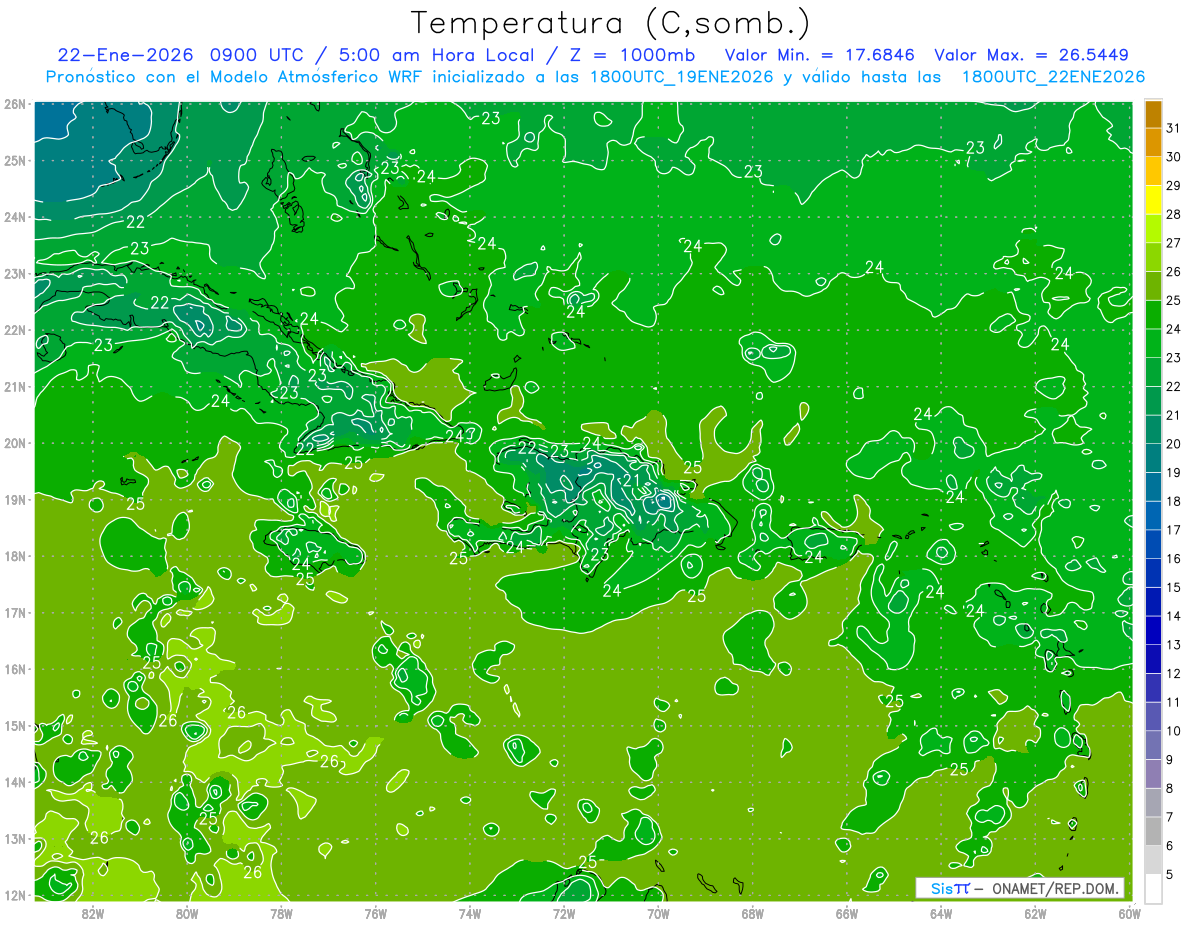Click the 64W longitude axis label
Screen dimensions: 1200x927
click(x=941, y=913)
